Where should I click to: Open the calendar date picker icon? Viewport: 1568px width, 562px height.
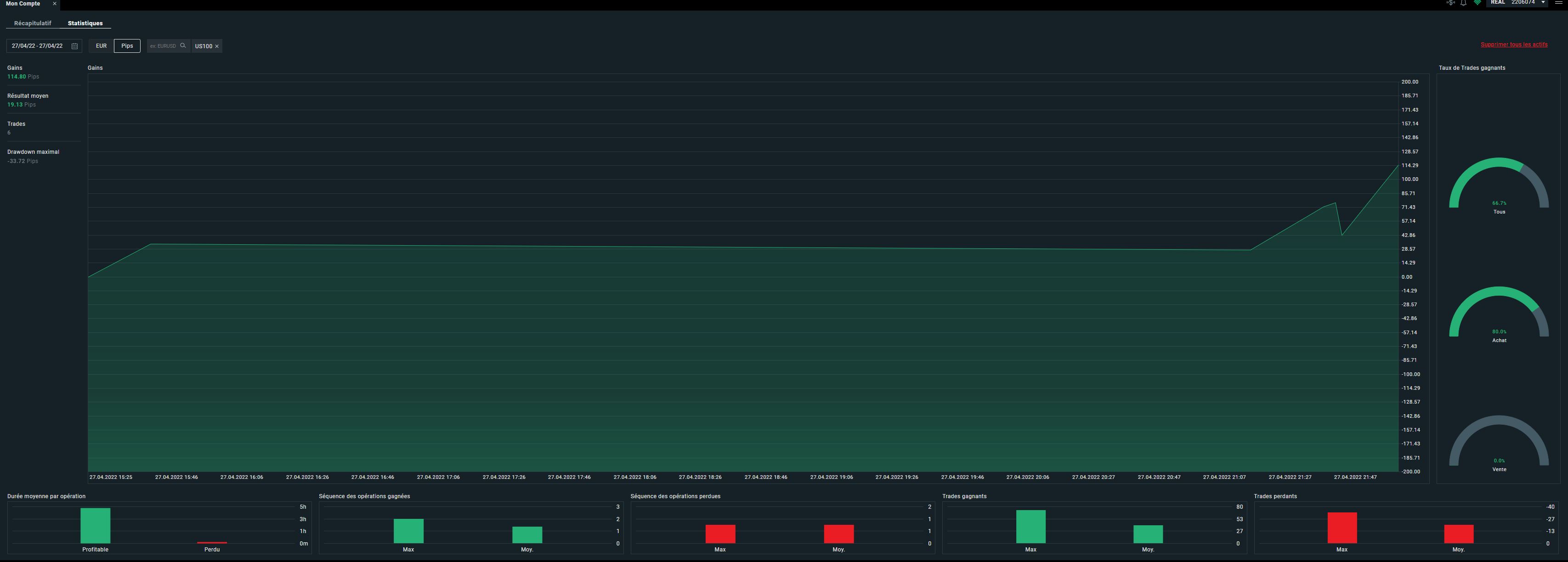(x=74, y=46)
